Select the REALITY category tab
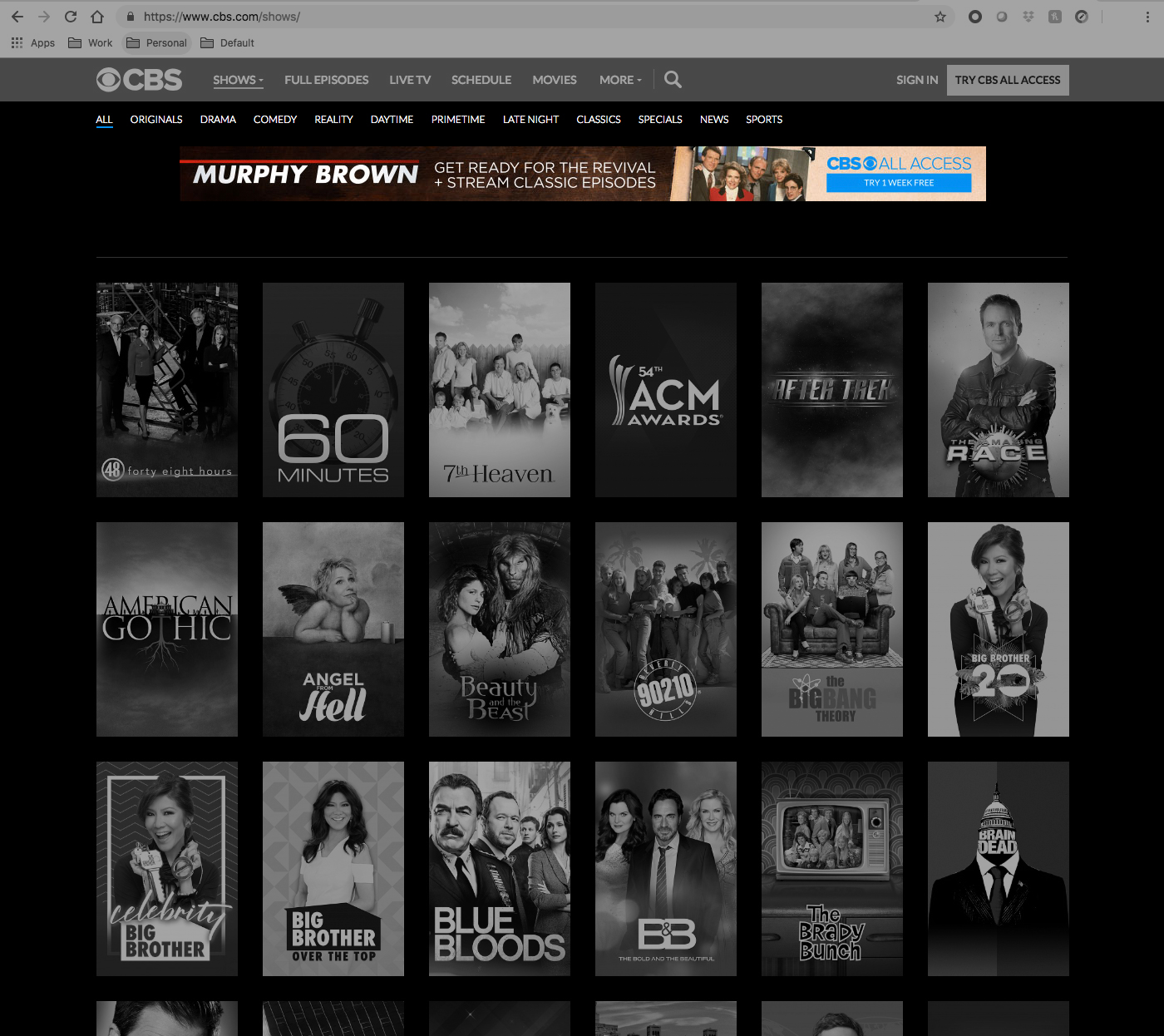 (x=333, y=120)
